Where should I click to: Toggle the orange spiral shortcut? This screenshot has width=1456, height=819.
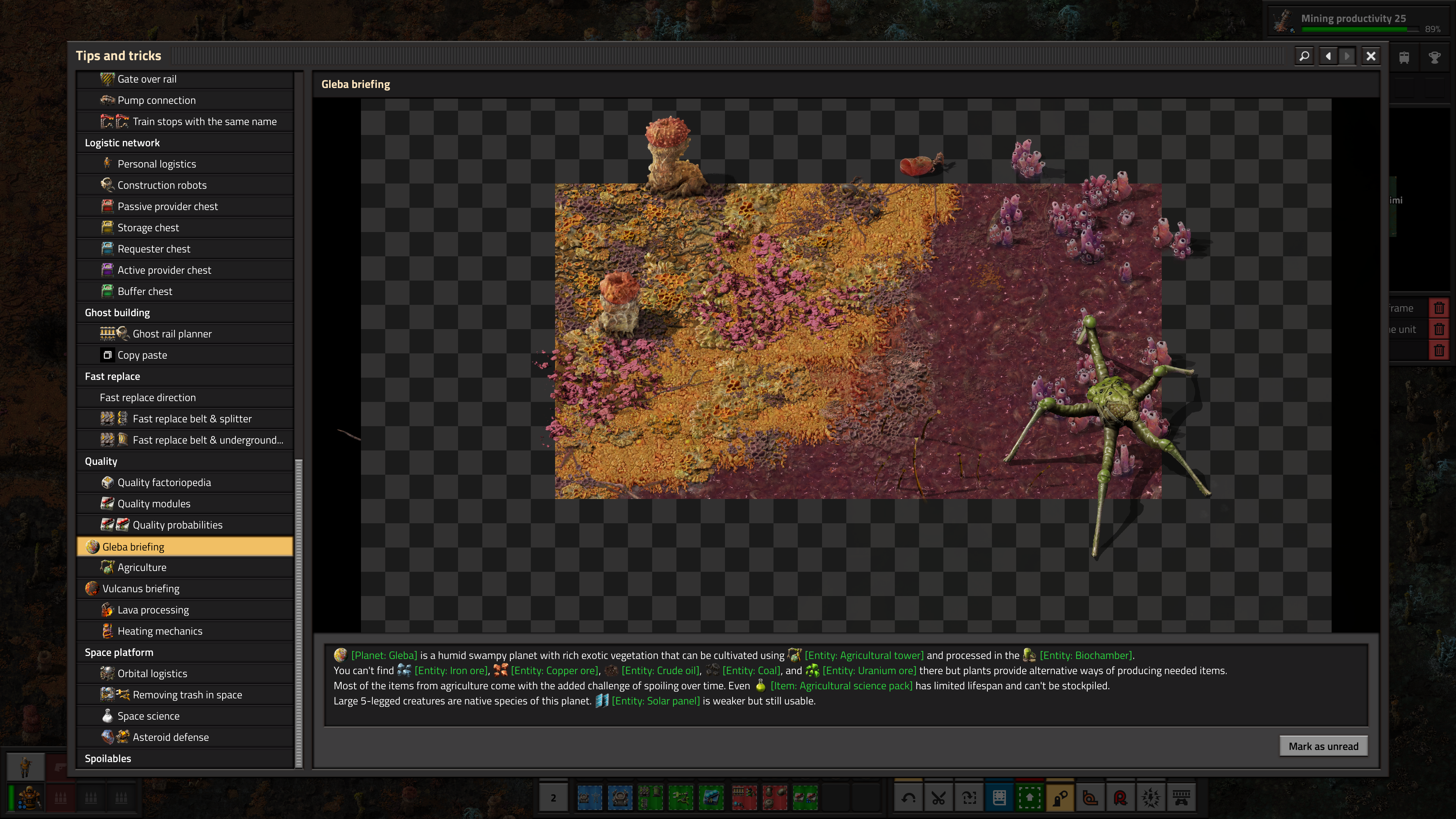point(1090,797)
